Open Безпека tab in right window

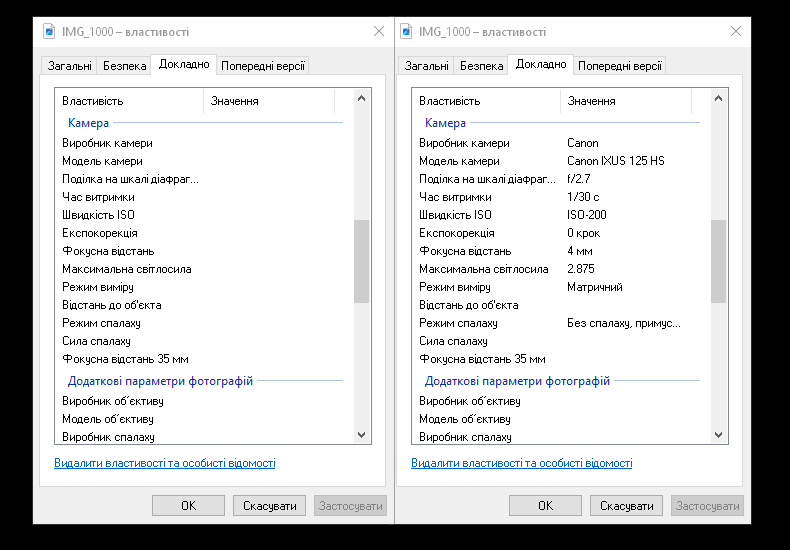click(481, 65)
